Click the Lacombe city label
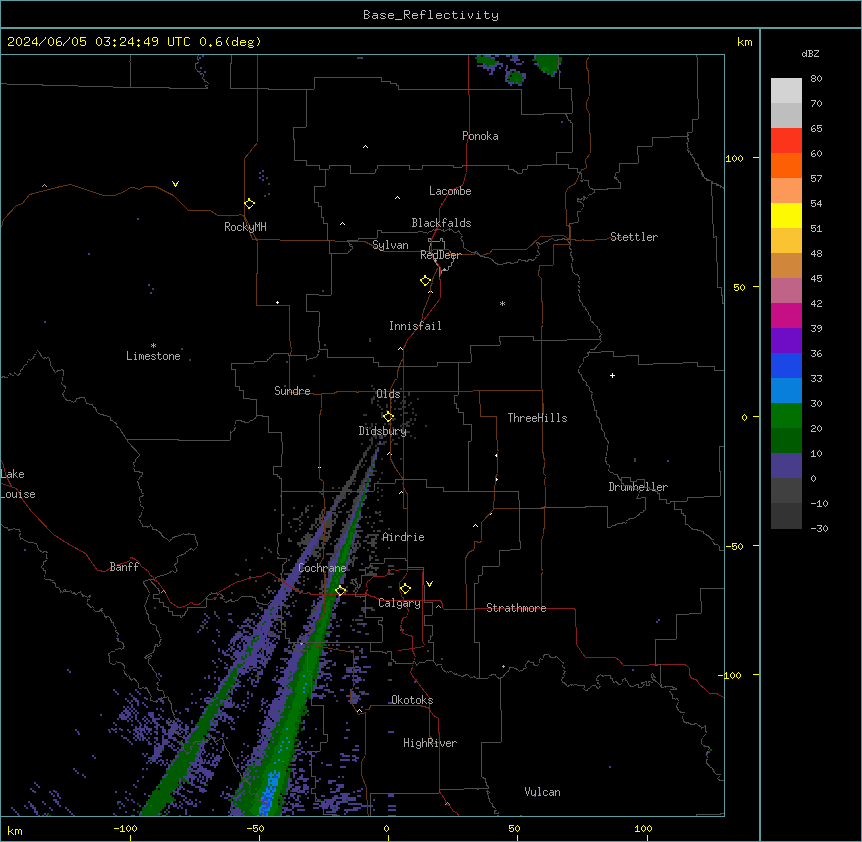The width and height of the screenshot is (862, 842). 450,191
